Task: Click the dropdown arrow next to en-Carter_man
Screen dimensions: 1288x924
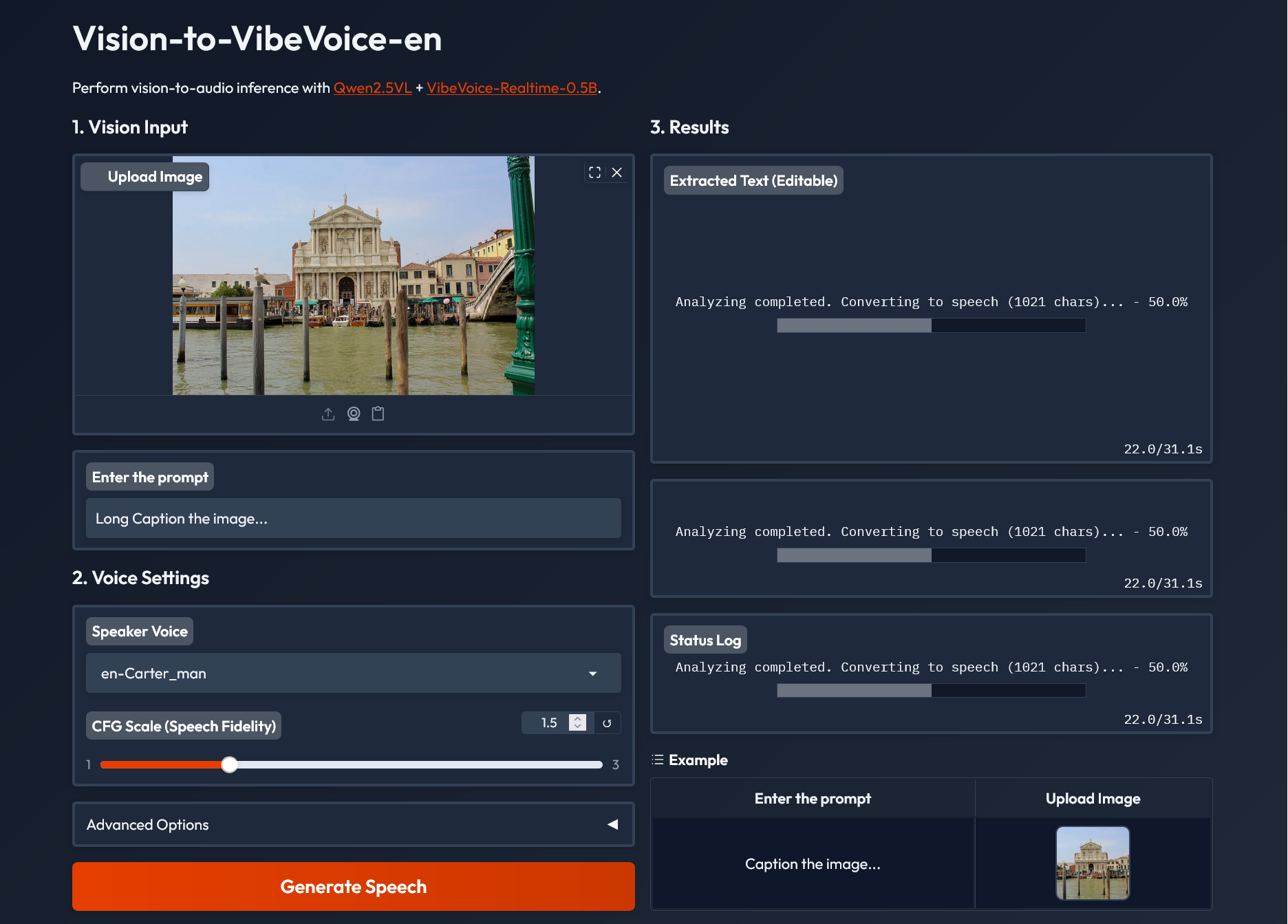Action: (592, 674)
